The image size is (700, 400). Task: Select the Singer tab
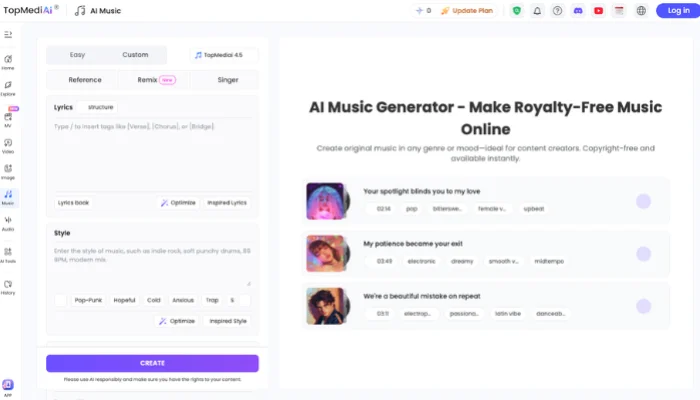click(x=227, y=80)
